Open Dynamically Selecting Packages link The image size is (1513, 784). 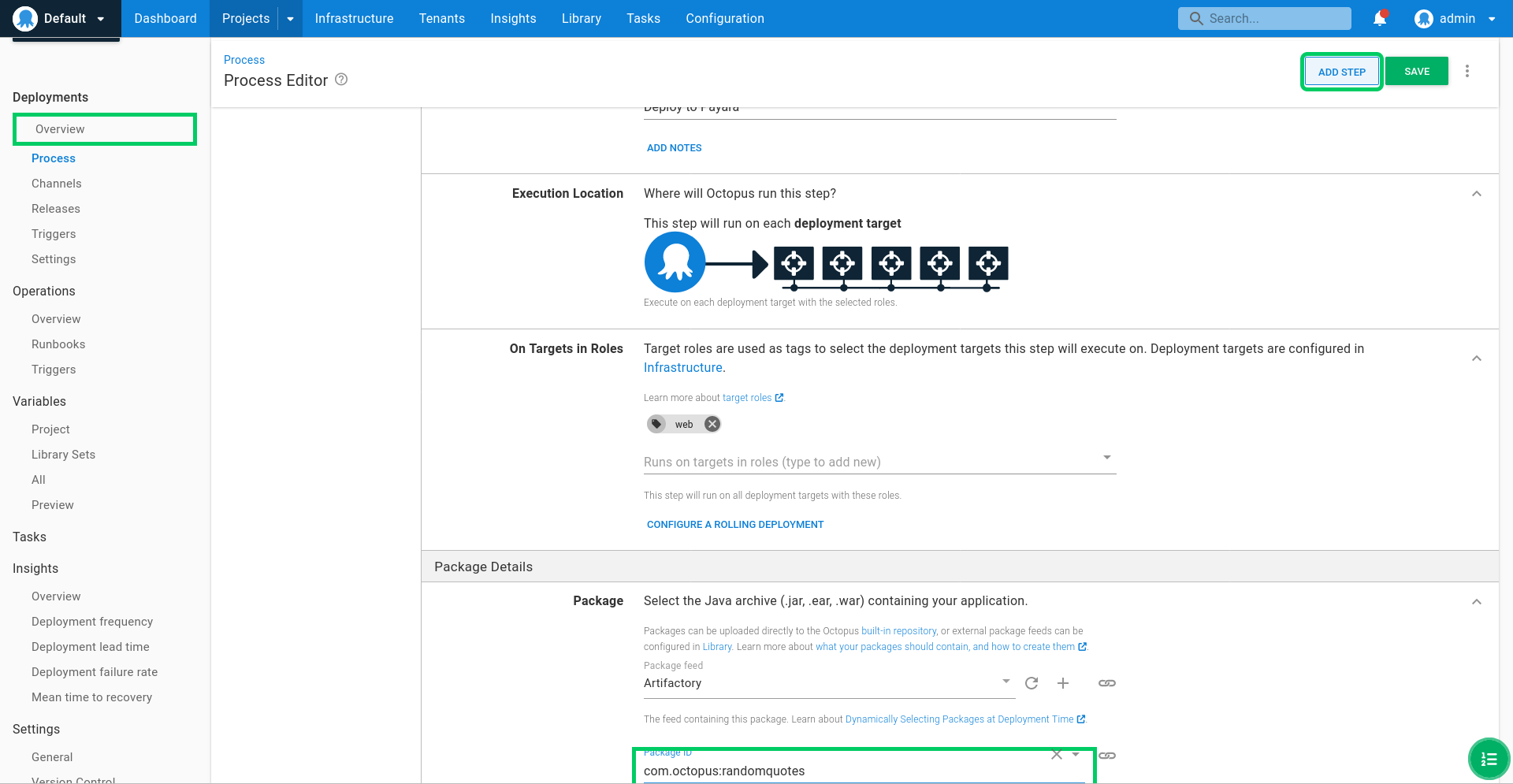click(x=965, y=719)
